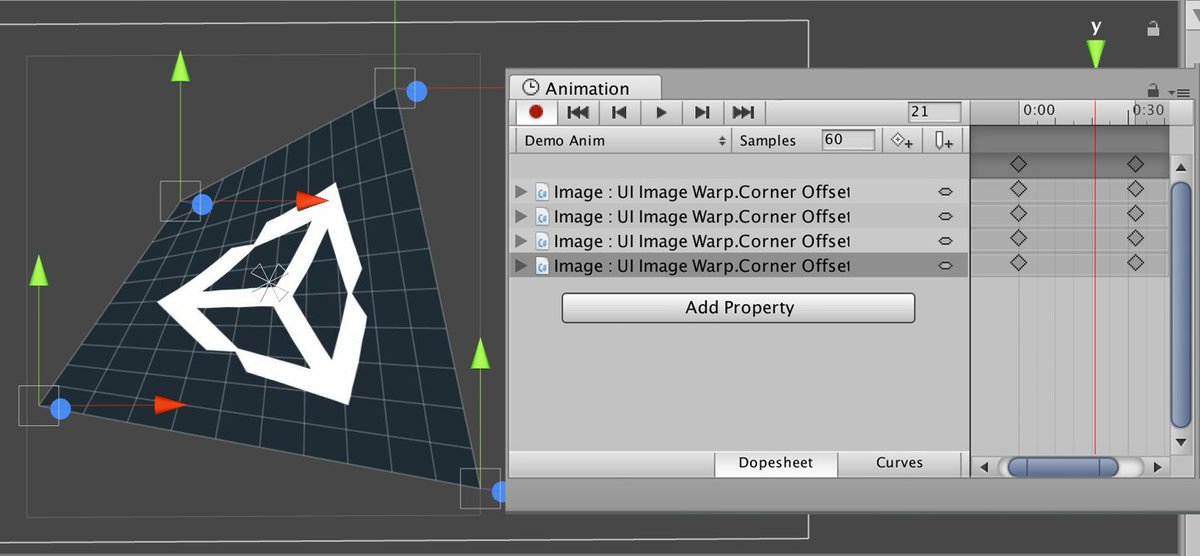Screen dimensions: 1200x556
Task: Click the vertical scrollbar up arrow in dopesheet
Action: coord(1182,166)
